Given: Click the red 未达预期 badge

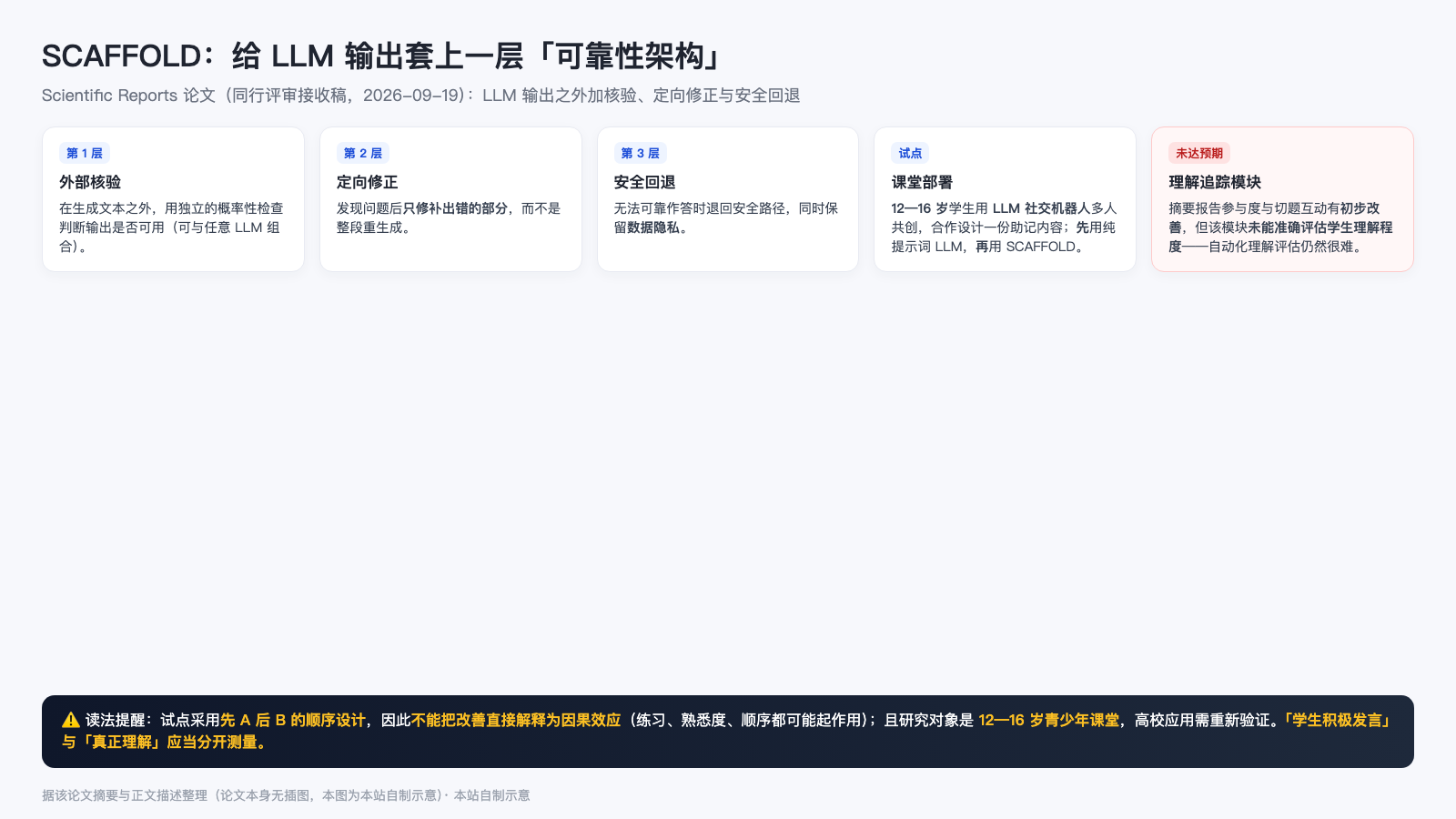Looking at the screenshot, I should click(1199, 153).
